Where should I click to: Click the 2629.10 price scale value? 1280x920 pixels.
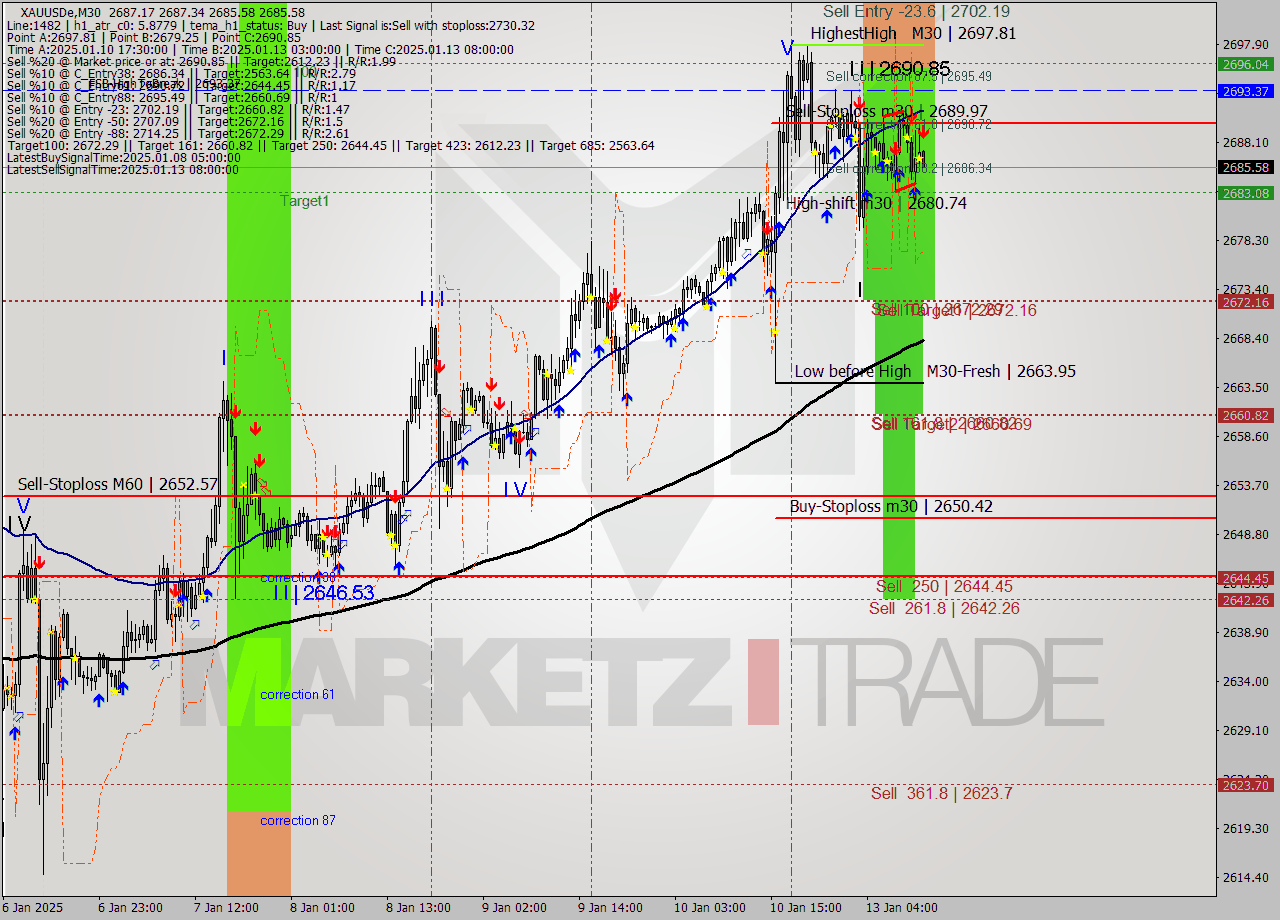(x=1245, y=730)
